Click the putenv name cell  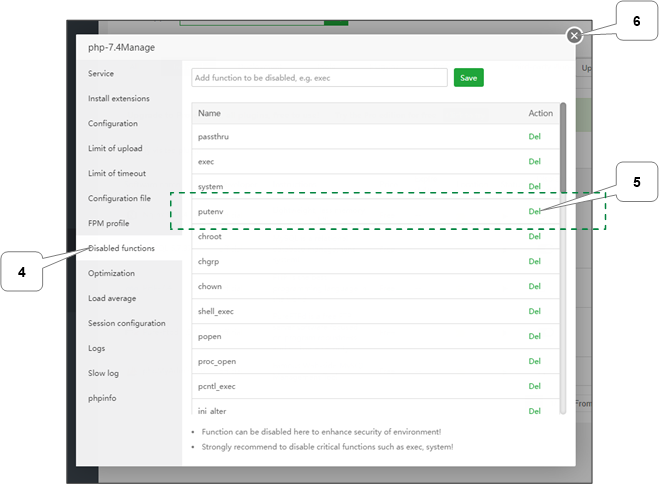[211, 211]
